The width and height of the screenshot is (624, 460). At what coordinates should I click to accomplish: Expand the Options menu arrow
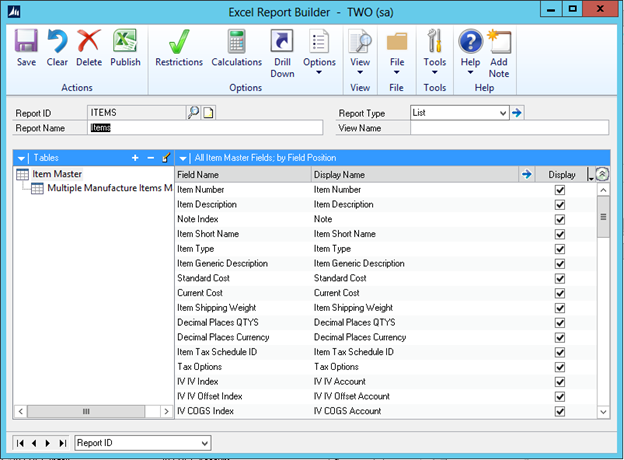(319, 72)
